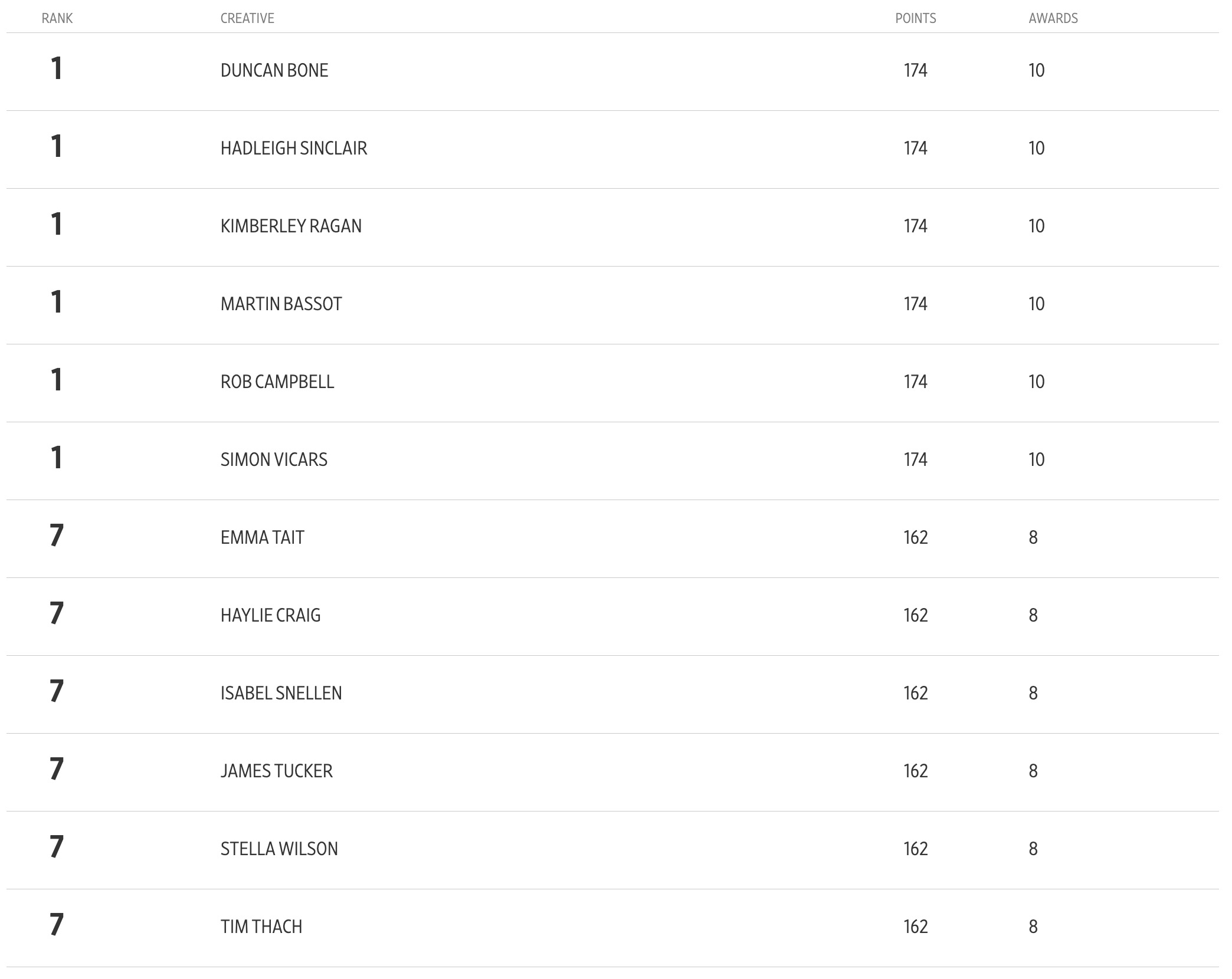Open Tim Thach's creative entry
Image resolution: width=1232 pixels, height=979 pixels.
[x=261, y=927]
